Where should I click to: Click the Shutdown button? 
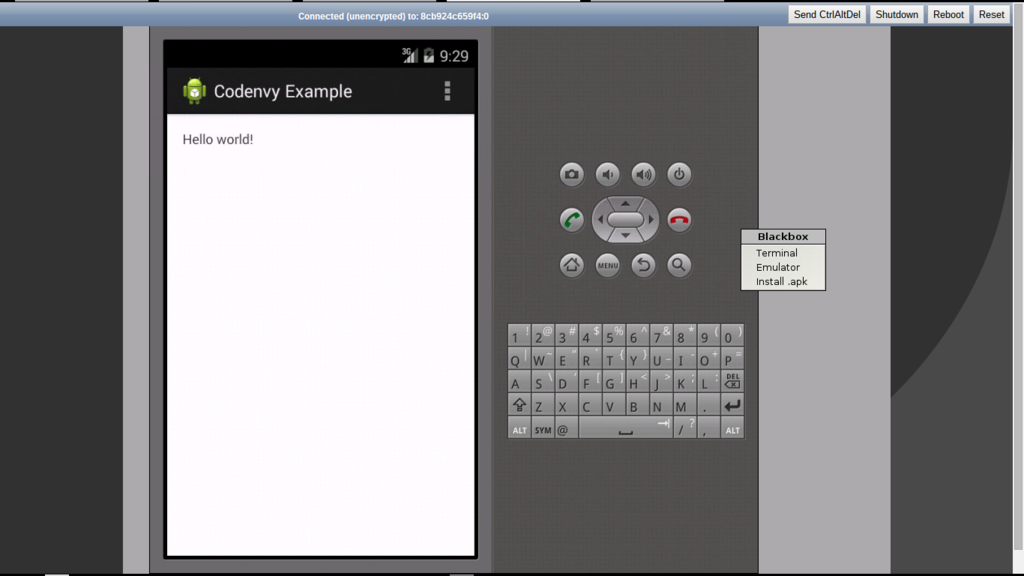pos(897,14)
